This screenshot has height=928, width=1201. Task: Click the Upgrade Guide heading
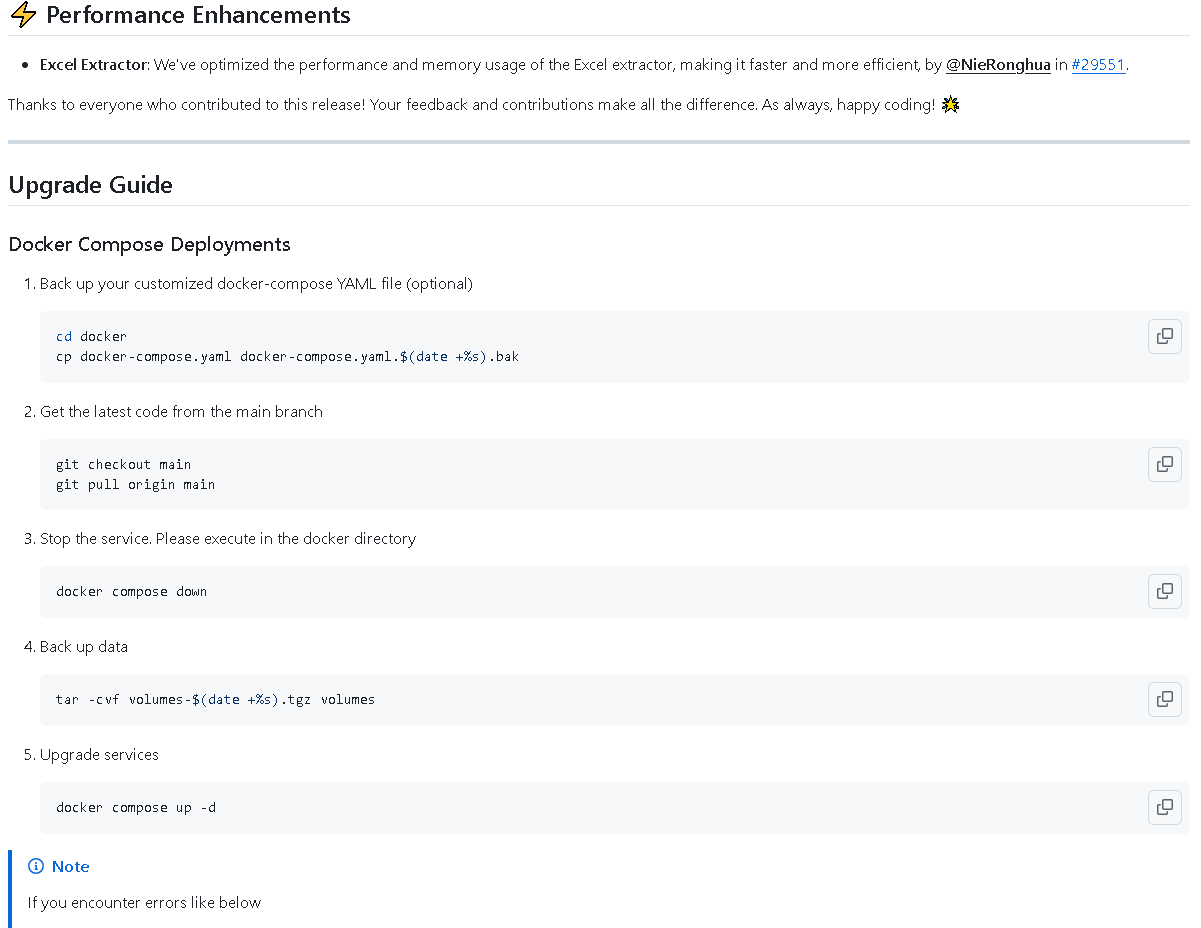pyautogui.click(x=90, y=185)
